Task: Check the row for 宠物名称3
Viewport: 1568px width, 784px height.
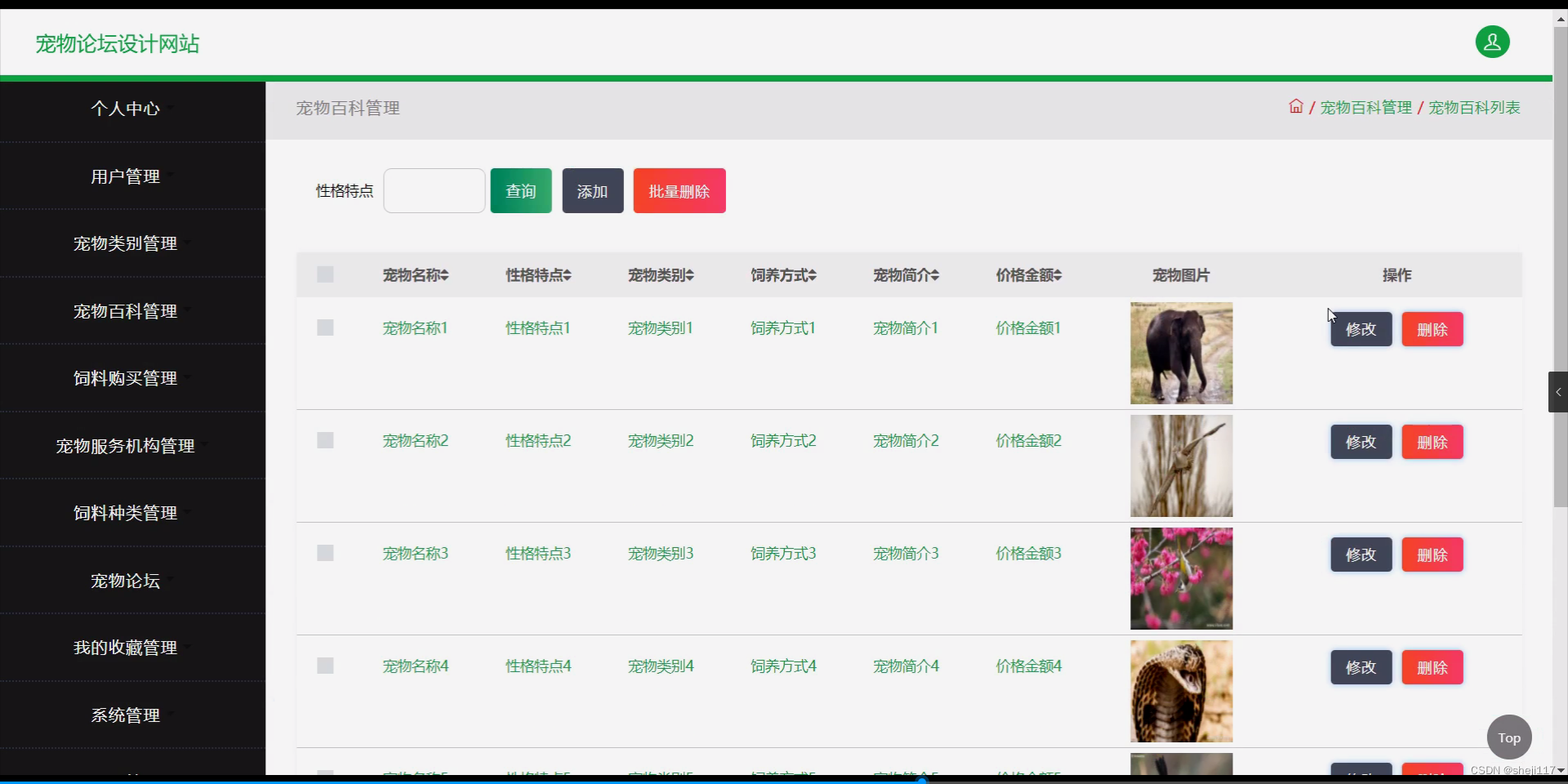Action: [x=325, y=553]
